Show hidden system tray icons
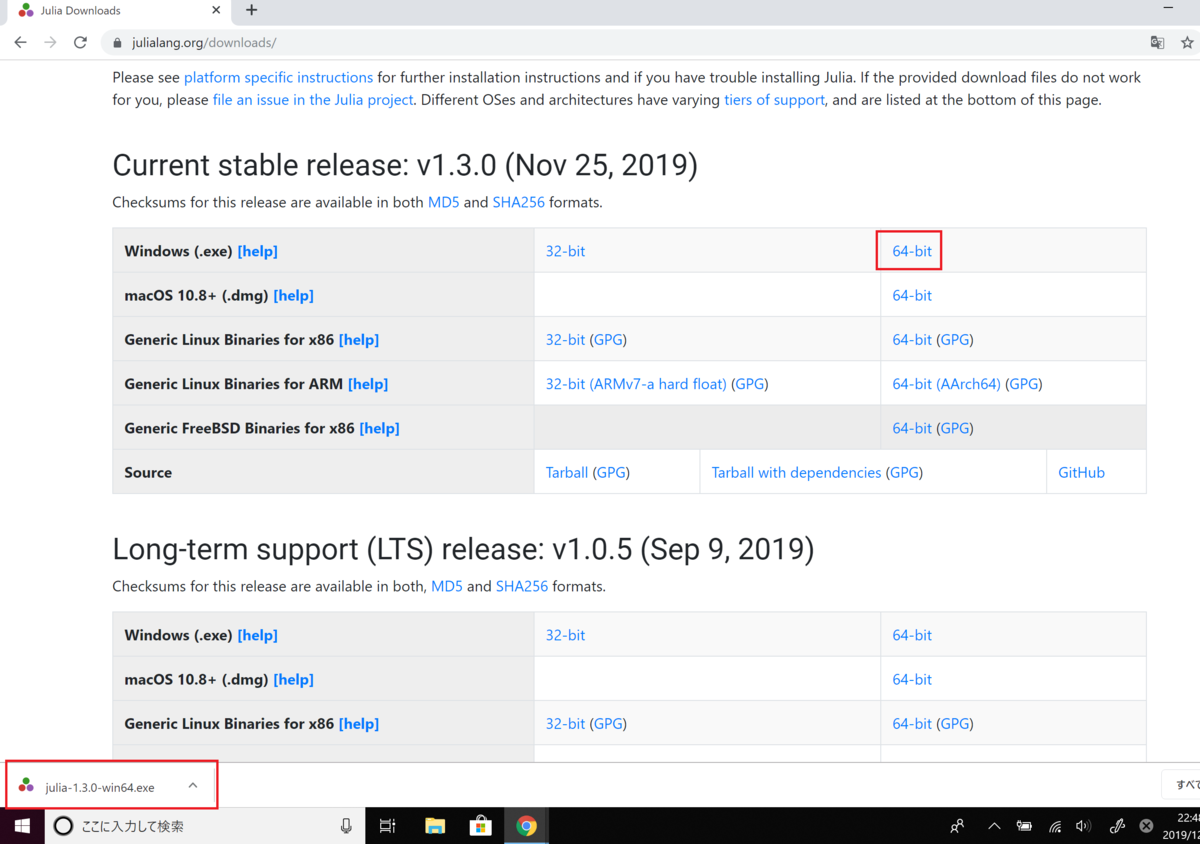 (994, 826)
